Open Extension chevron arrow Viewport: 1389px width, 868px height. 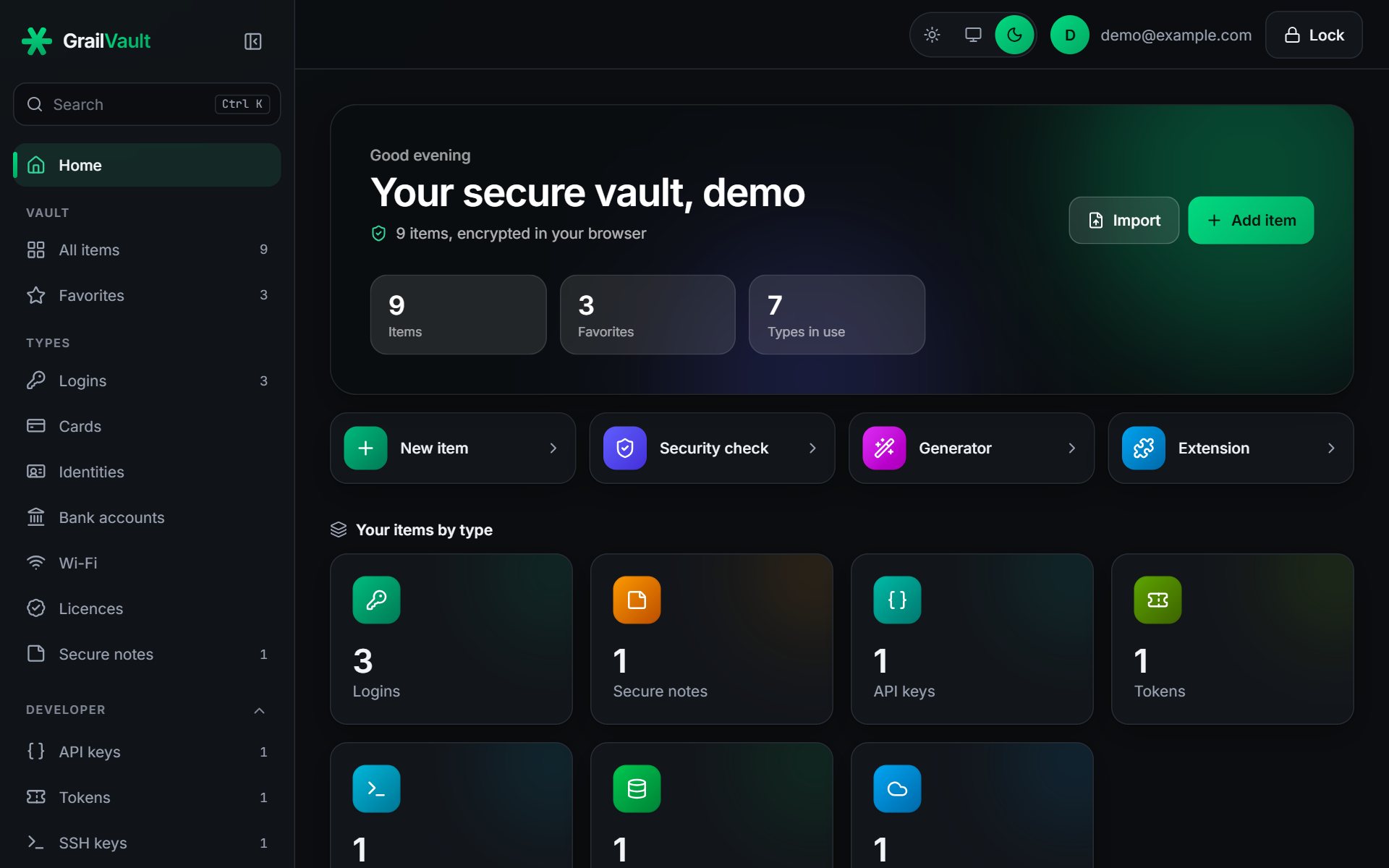[x=1331, y=448]
